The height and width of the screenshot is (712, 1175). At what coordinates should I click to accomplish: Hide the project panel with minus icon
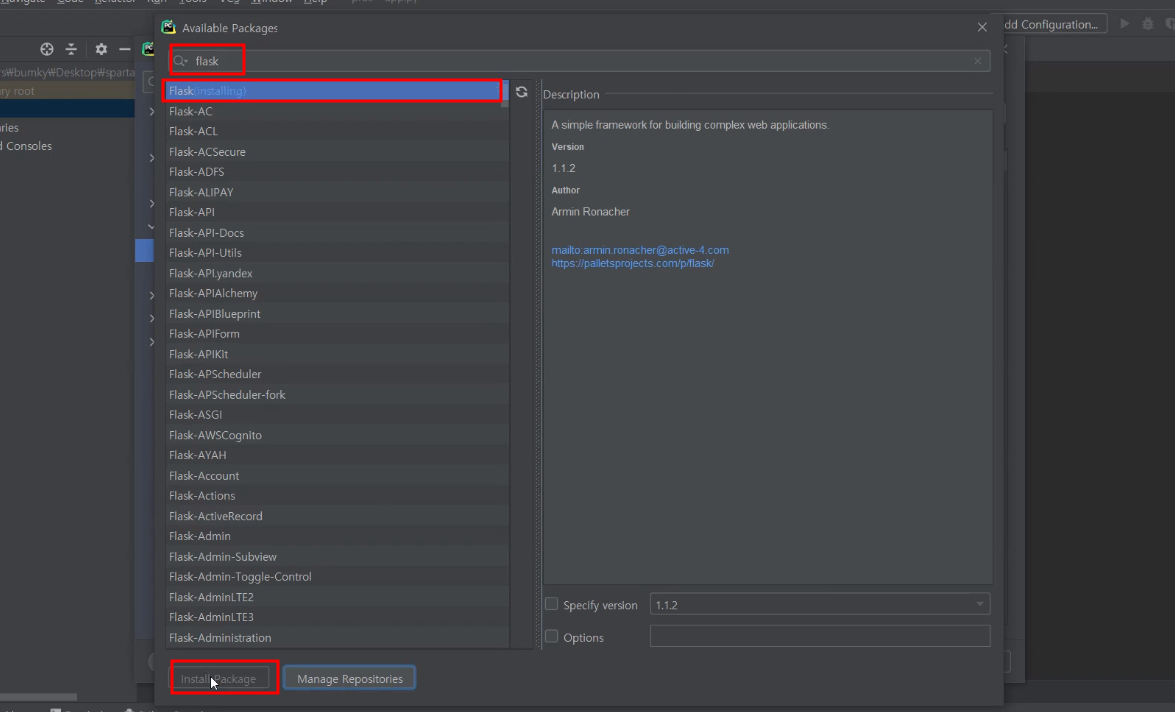pos(124,49)
